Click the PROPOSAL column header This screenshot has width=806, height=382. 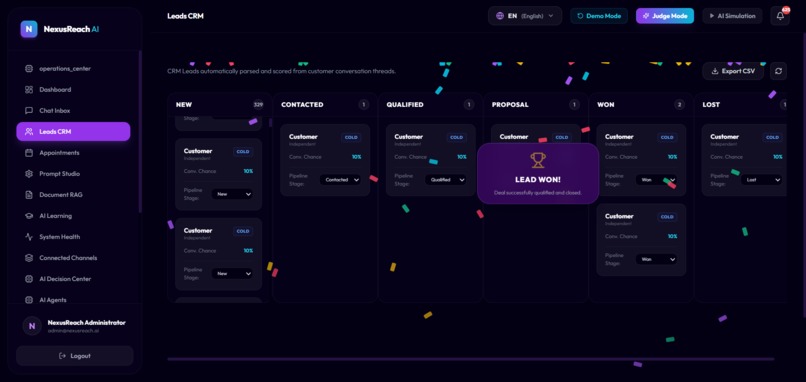click(510, 104)
